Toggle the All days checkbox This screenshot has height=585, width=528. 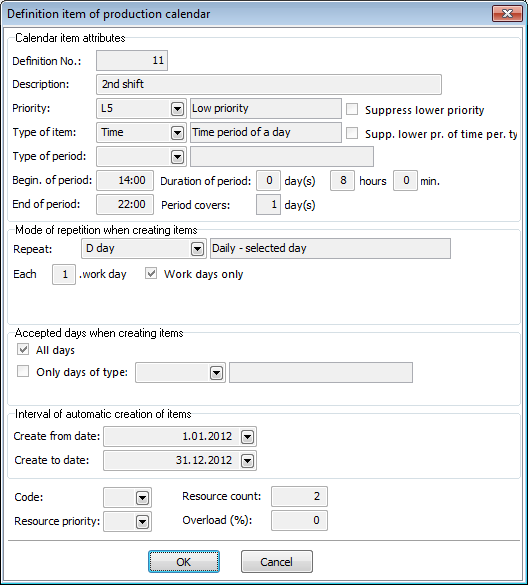pos(23,350)
